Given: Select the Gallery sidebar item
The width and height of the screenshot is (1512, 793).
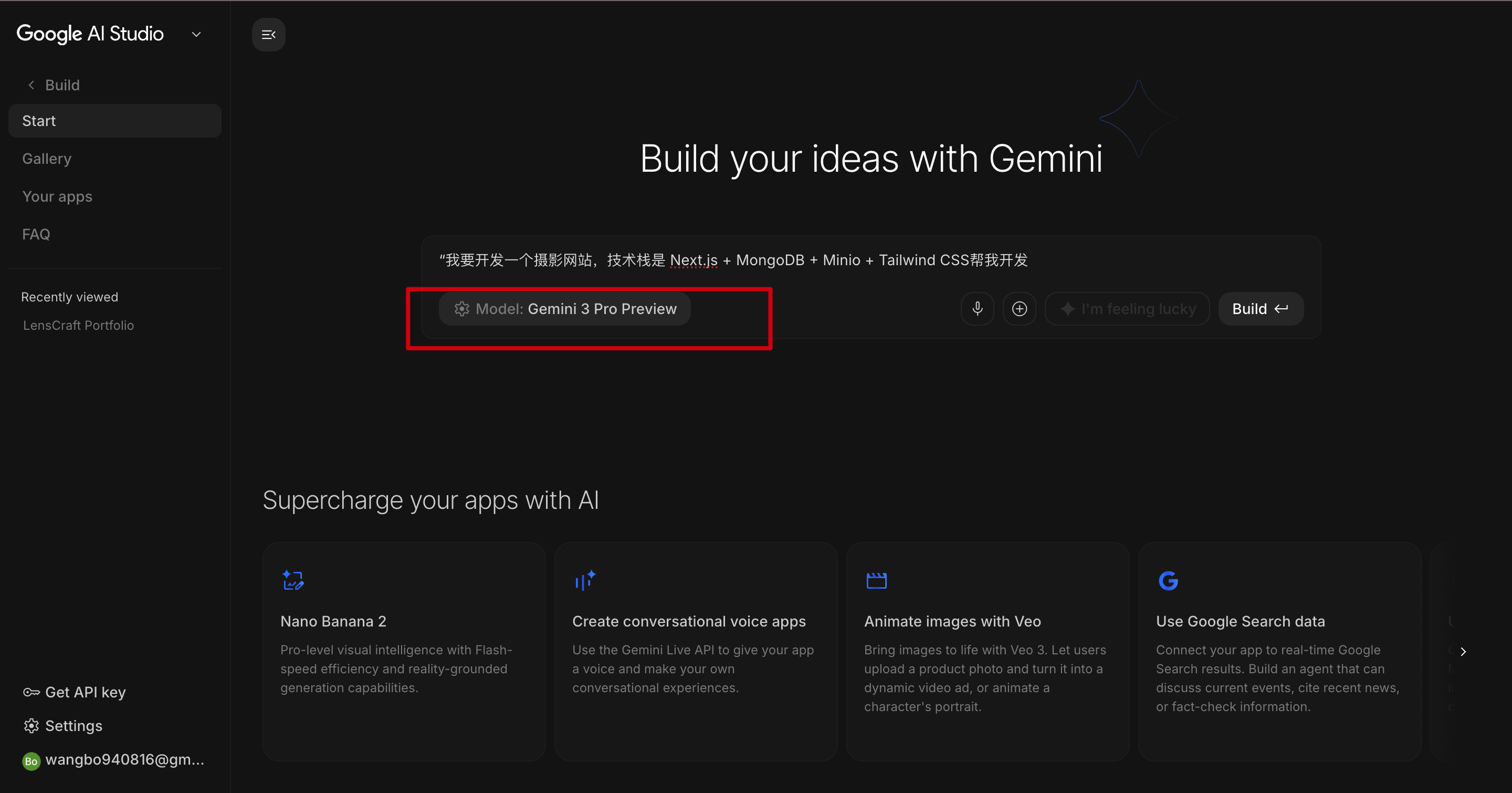Looking at the screenshot, I should 47,159.
